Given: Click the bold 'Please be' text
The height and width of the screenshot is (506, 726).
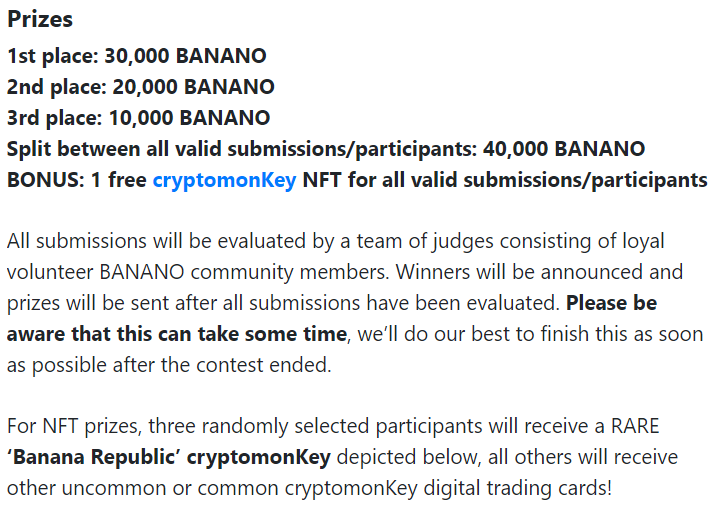Looking at the screenshot, I should click(x=611, y=303).
